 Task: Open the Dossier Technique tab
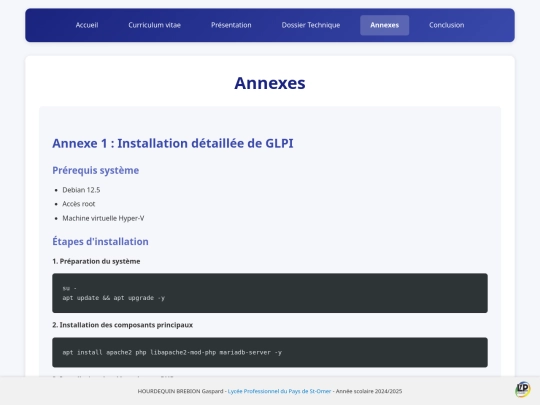(311, 25)
